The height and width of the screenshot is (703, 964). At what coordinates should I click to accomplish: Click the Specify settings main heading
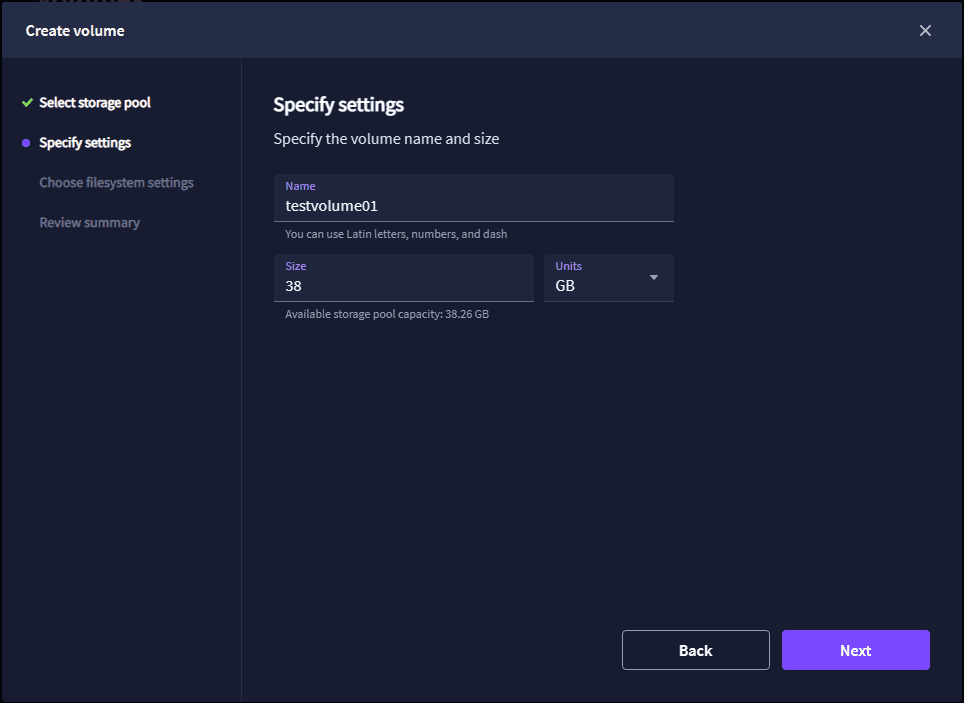(338, 105)
